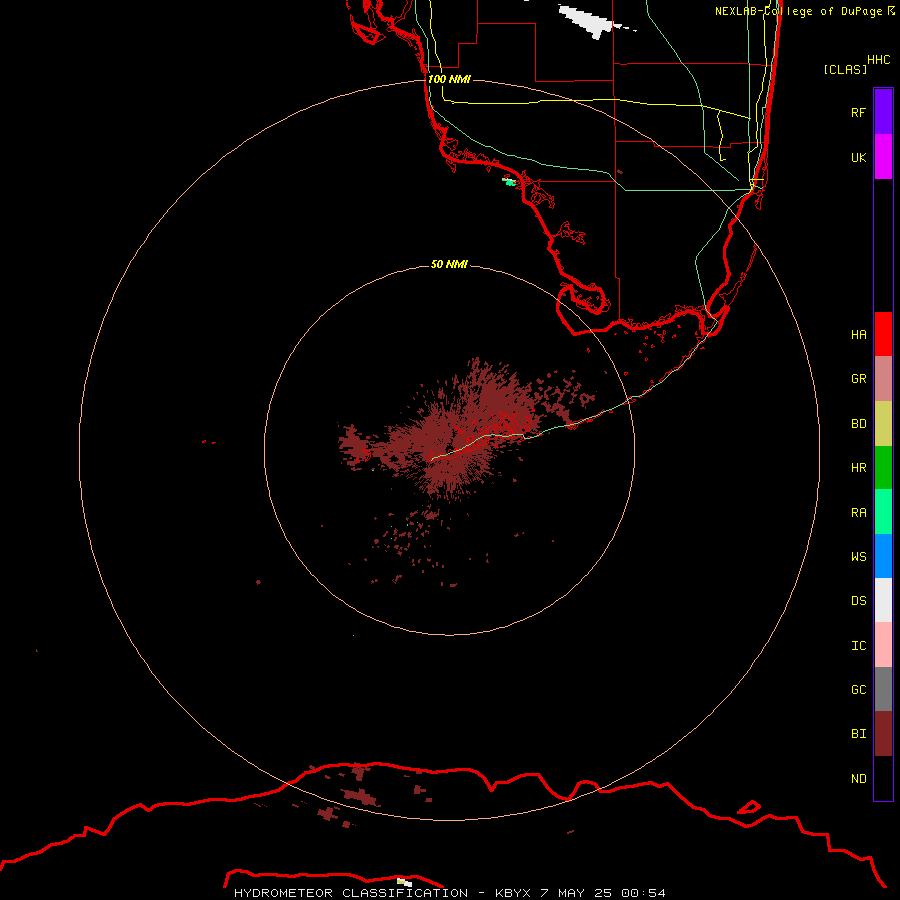
Task: Click the GR legend color swatch
Action: (x=883, y=379)
